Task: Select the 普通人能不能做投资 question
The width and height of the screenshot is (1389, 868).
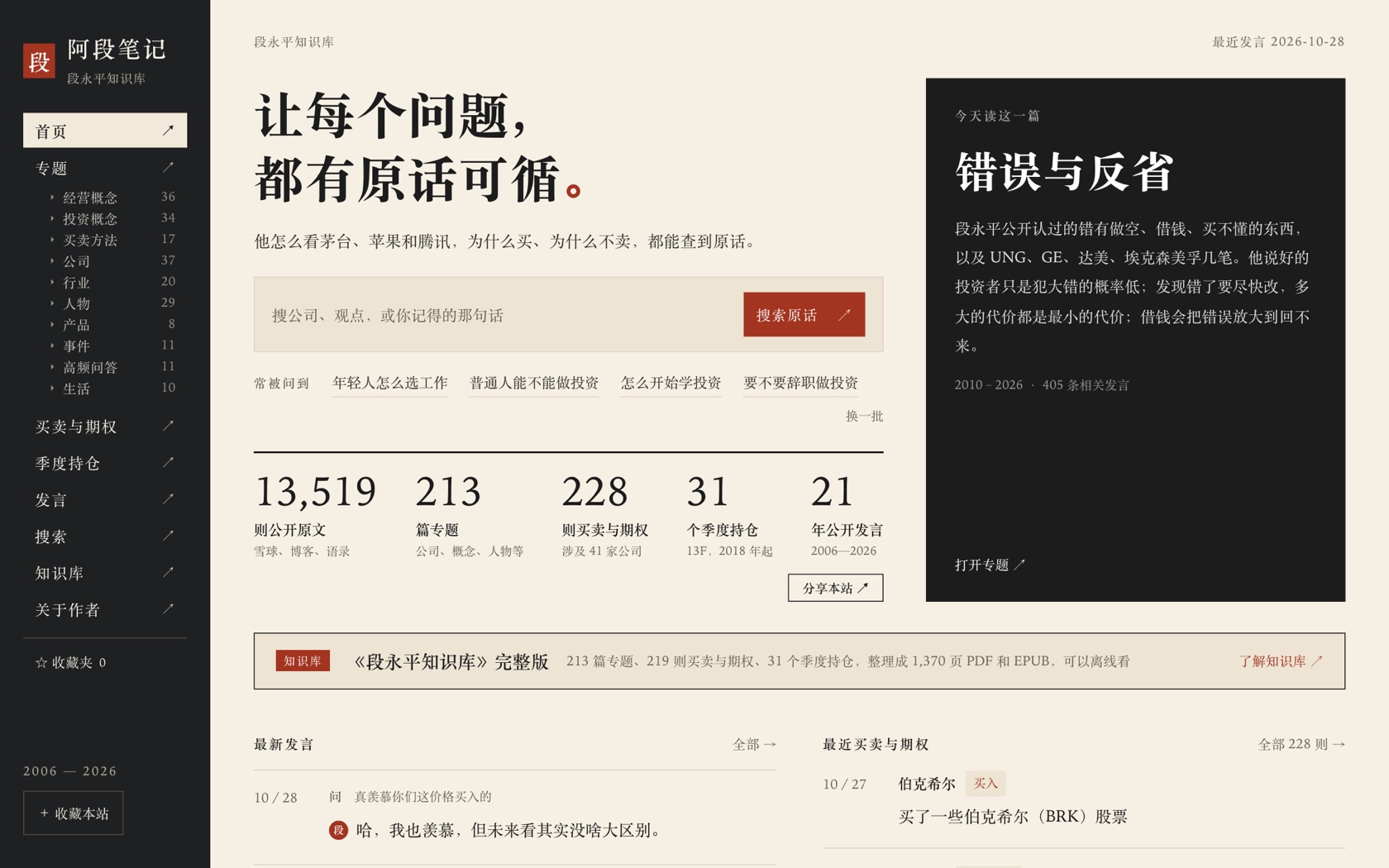Action: [x=534, y=383]
